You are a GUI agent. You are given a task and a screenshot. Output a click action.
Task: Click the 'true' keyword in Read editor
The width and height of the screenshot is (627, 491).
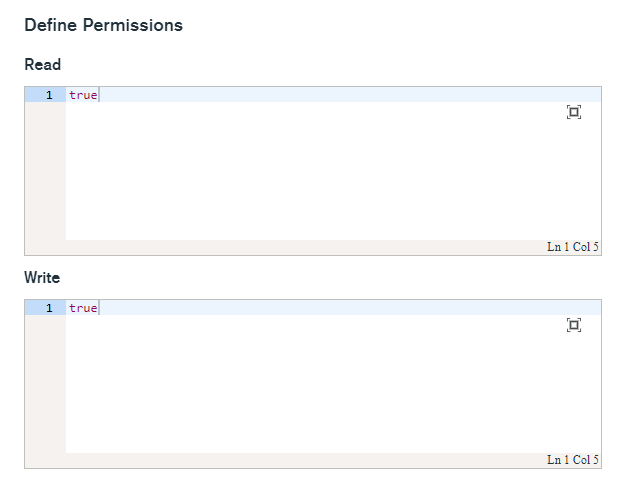(83, 95)
